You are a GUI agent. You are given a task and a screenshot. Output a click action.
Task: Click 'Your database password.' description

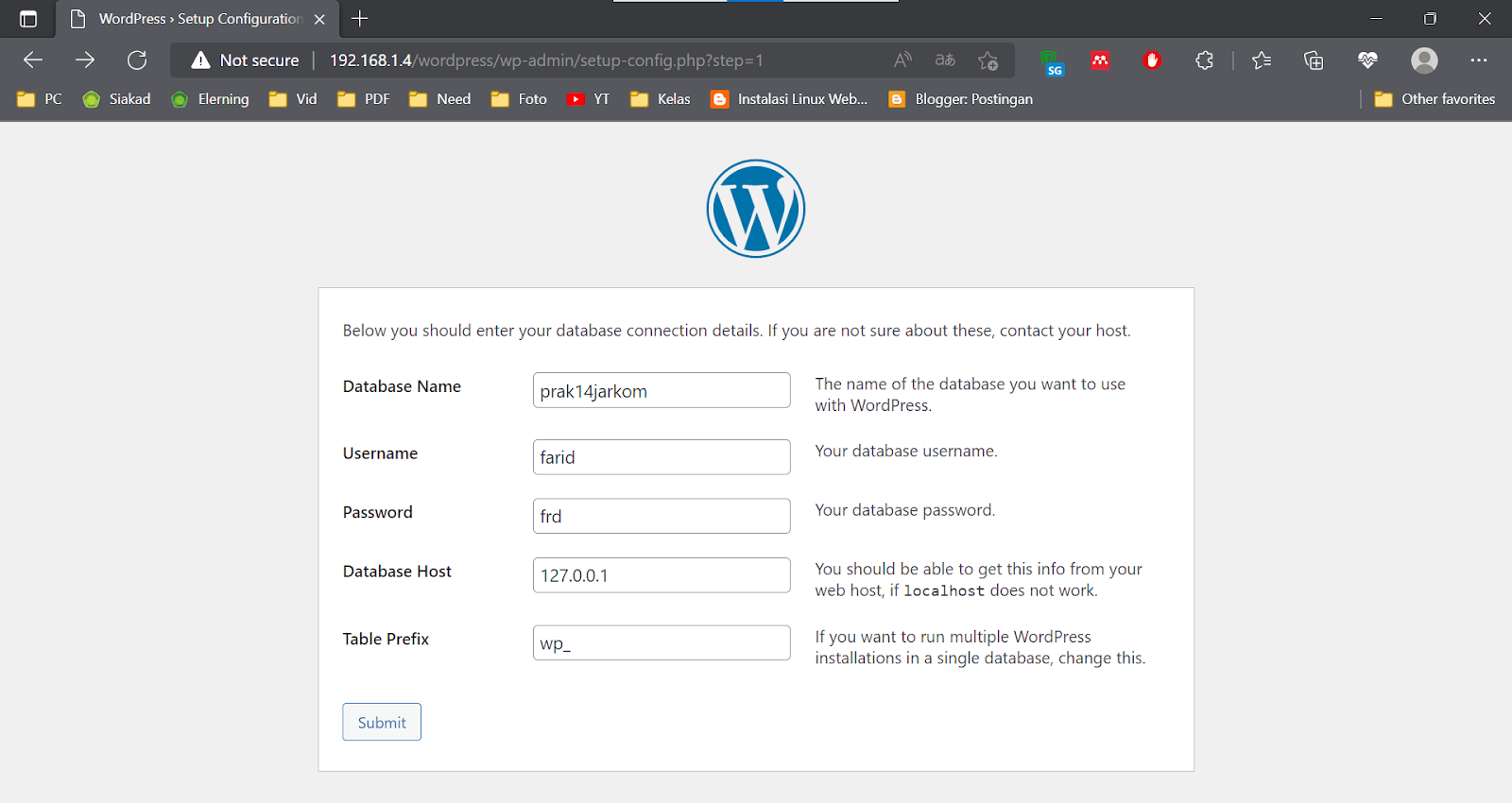click(905, 510)
